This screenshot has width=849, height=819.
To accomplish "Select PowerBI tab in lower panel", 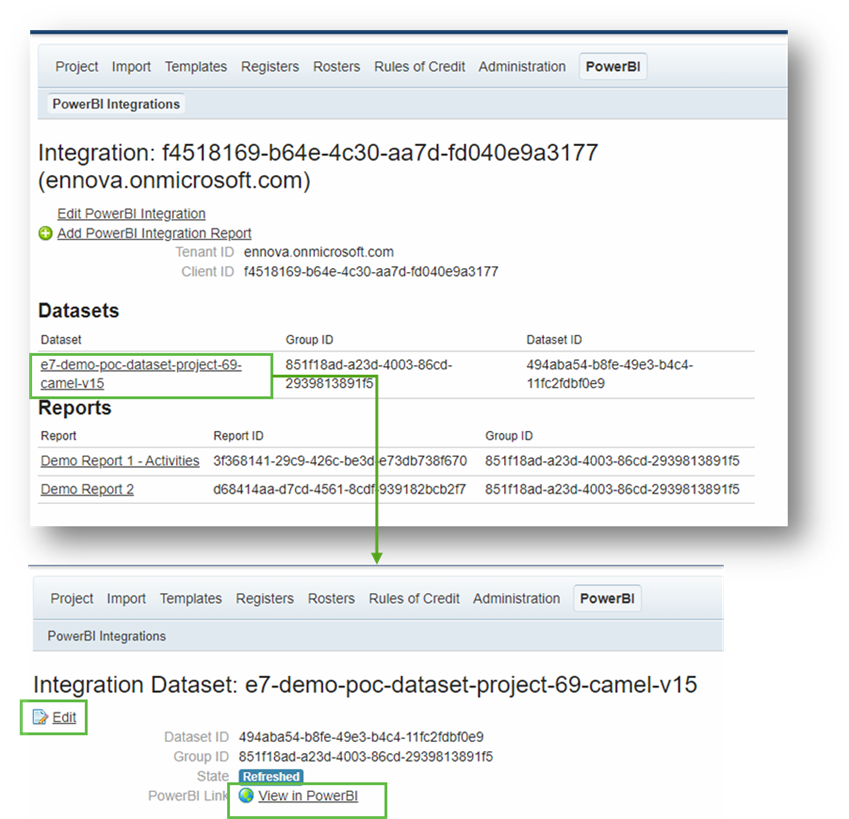I will [x=607, y=599].
